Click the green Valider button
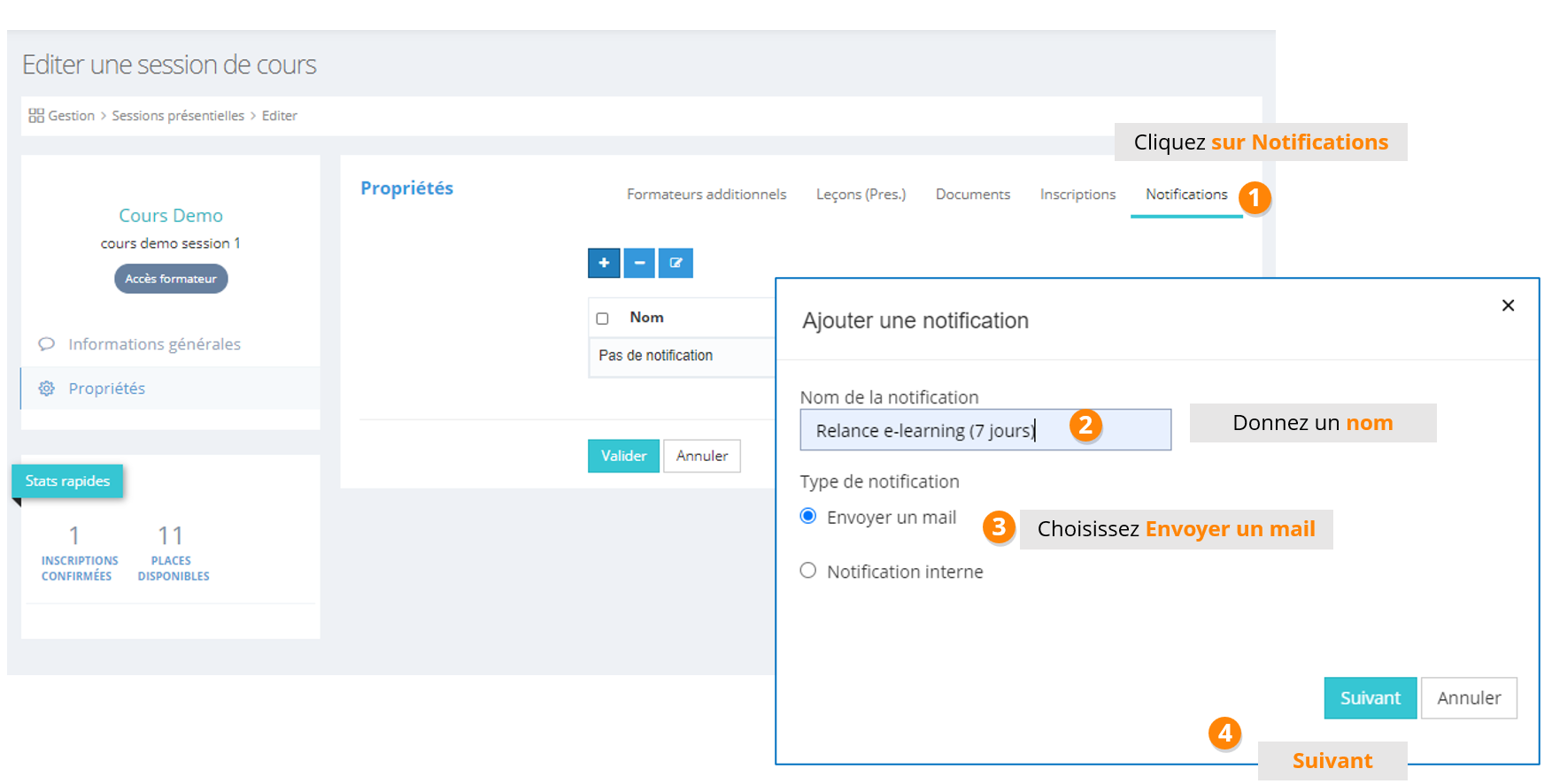 623,456
